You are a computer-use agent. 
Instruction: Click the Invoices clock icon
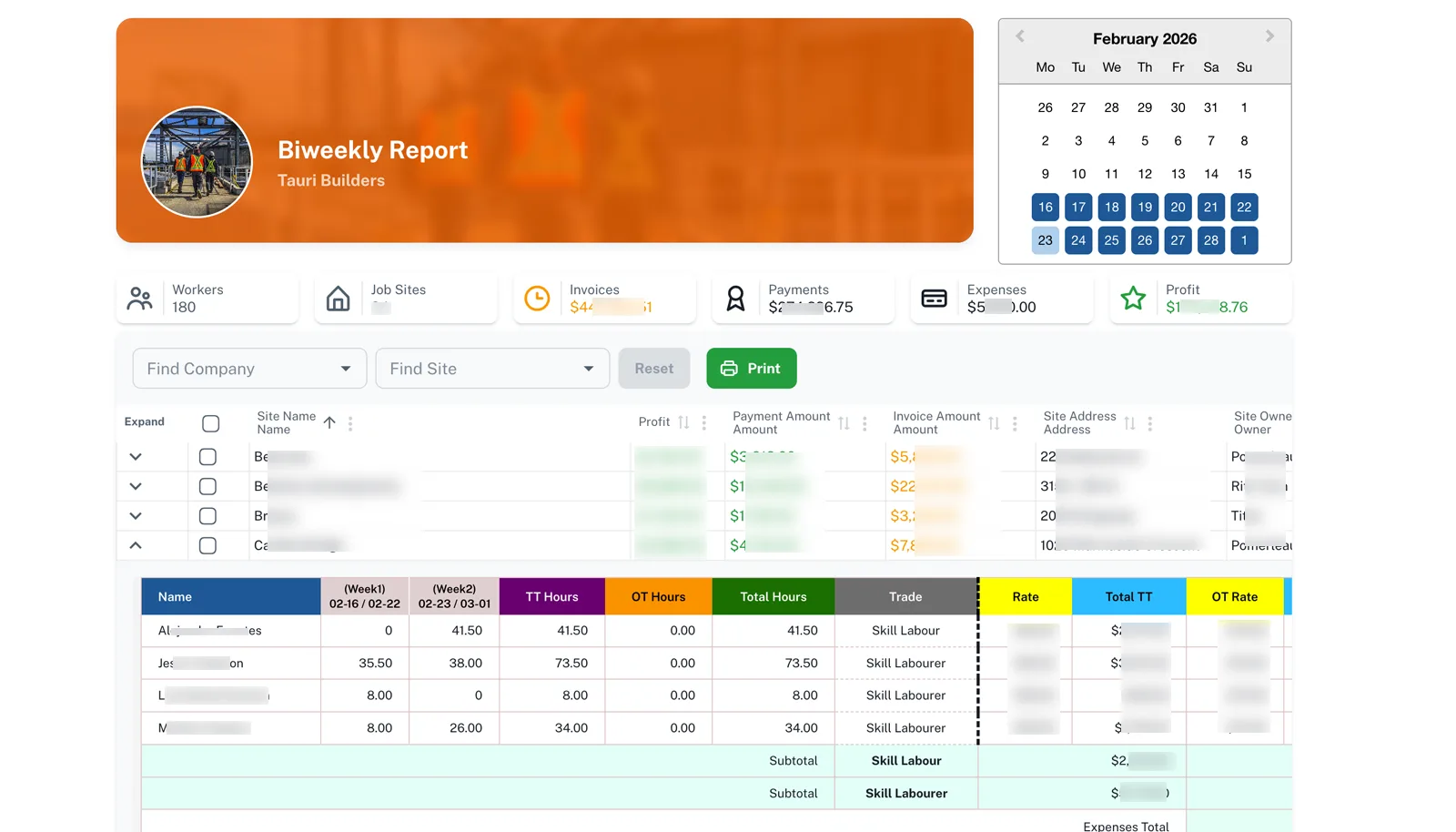point(537,299)
